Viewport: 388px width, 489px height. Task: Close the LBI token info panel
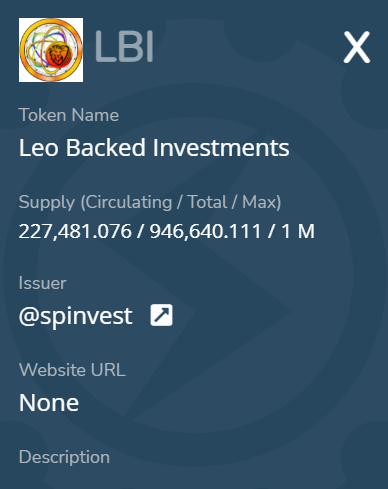(x=357, y=47)
